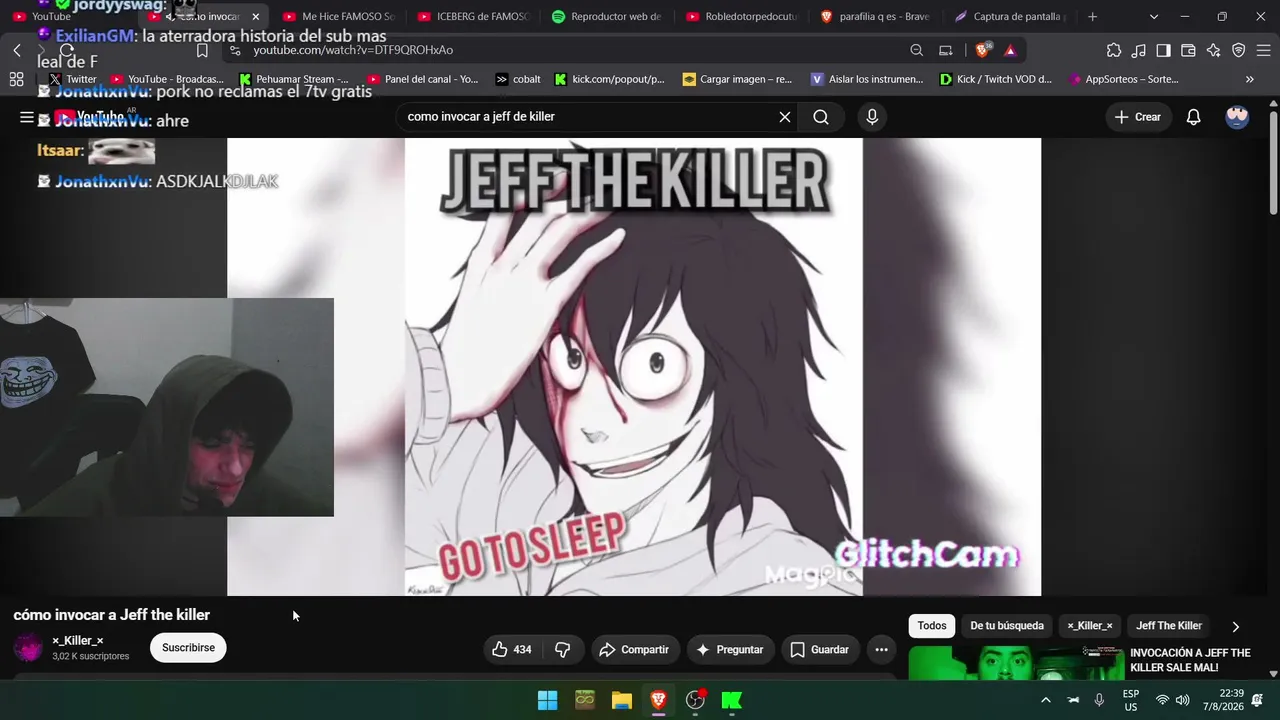Open the YouTube hamburger guide menu
The image size is (1280, 720).
pyautogui.click(x=27, y=117)
